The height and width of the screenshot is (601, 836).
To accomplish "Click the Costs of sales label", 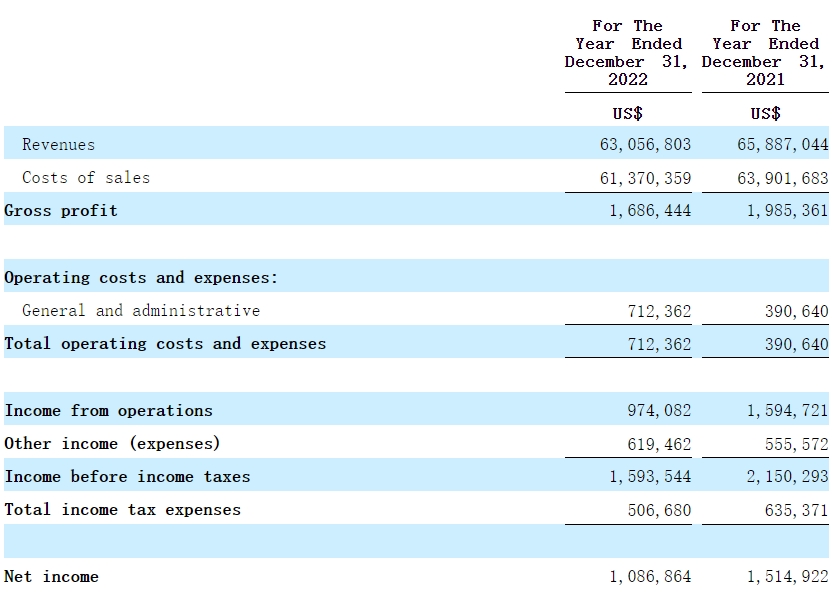I will pyautogui.click(x=86, y=178).
